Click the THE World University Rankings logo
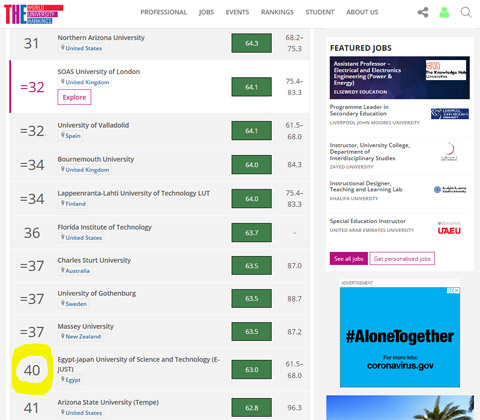This screenshot has width=480, height=420. 33,14
